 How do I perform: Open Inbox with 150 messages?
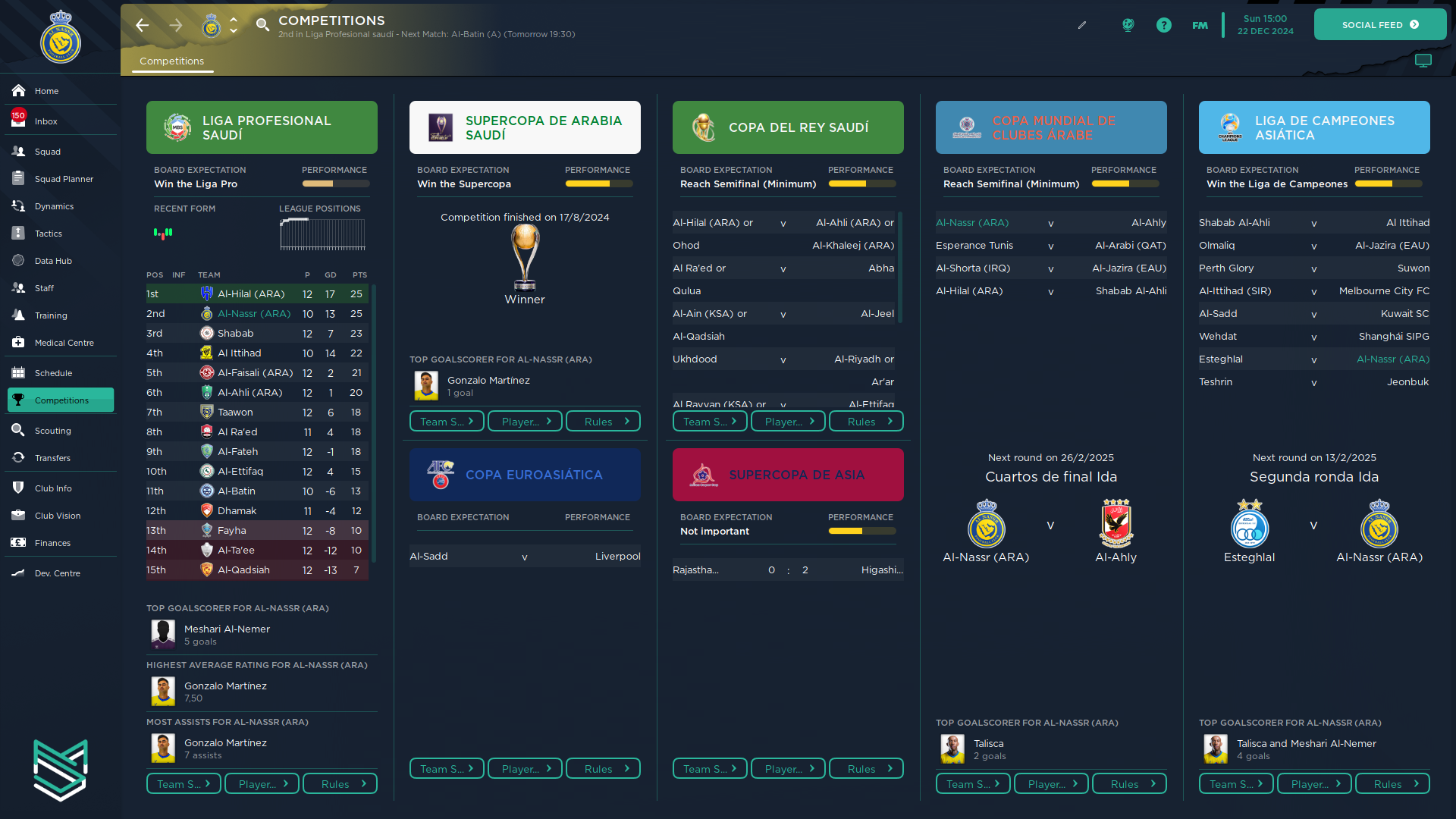(61, 121)
